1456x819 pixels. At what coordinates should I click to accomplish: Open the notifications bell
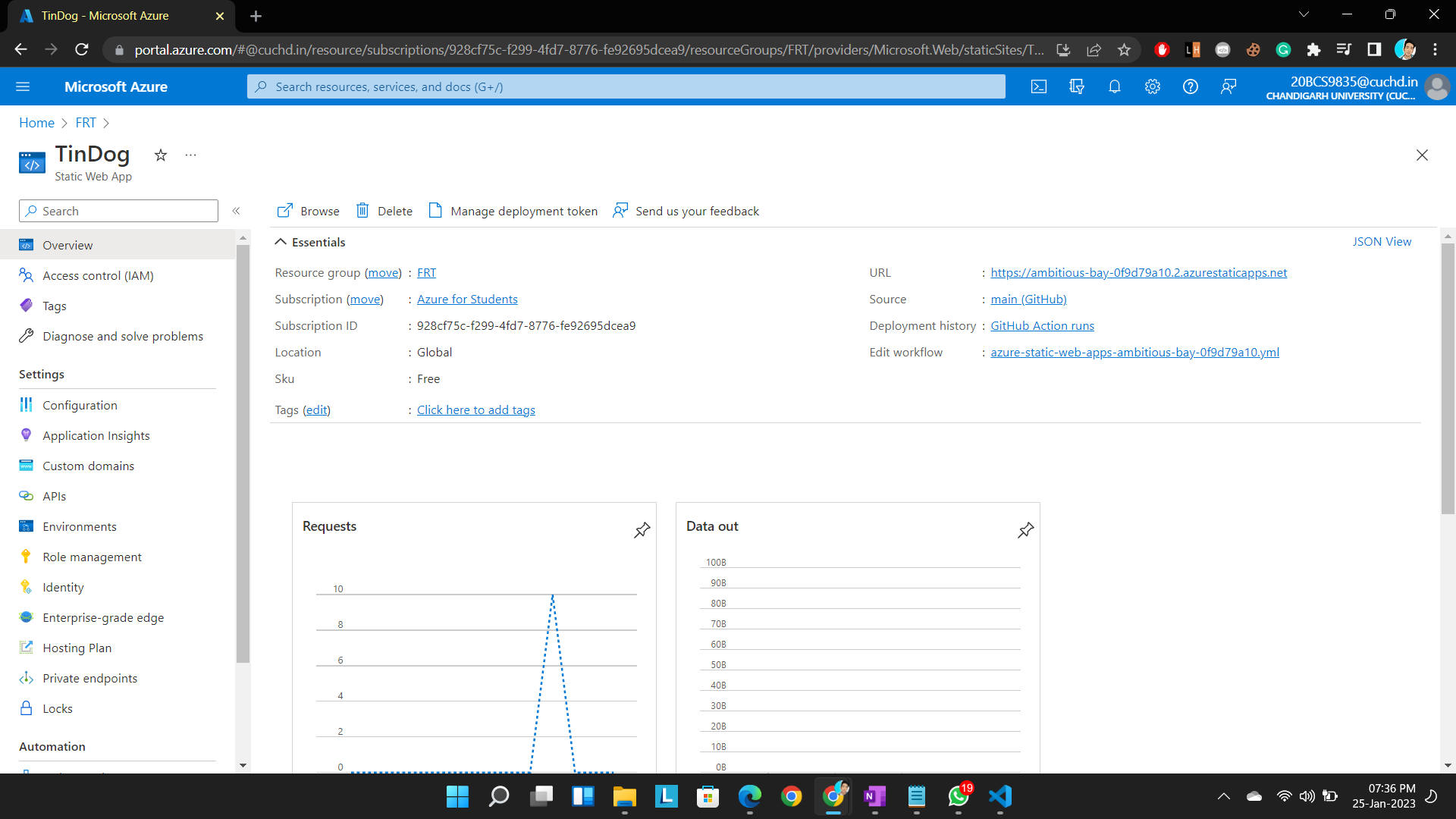1114,86
